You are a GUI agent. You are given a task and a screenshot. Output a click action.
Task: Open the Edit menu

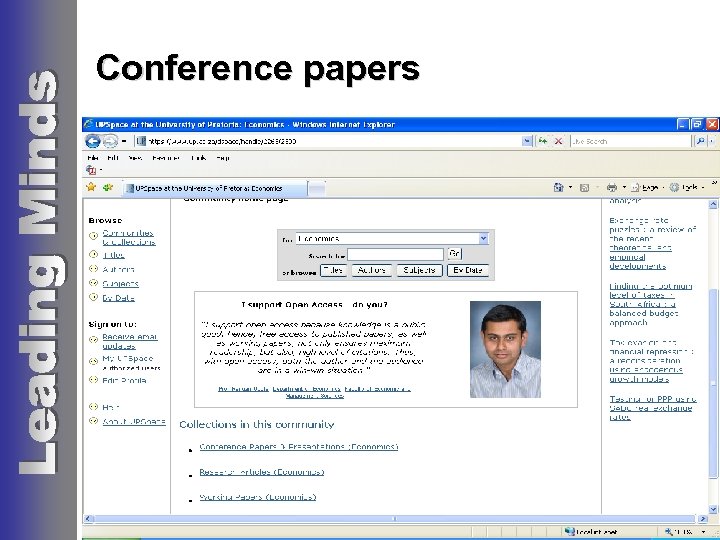point(112,158)
